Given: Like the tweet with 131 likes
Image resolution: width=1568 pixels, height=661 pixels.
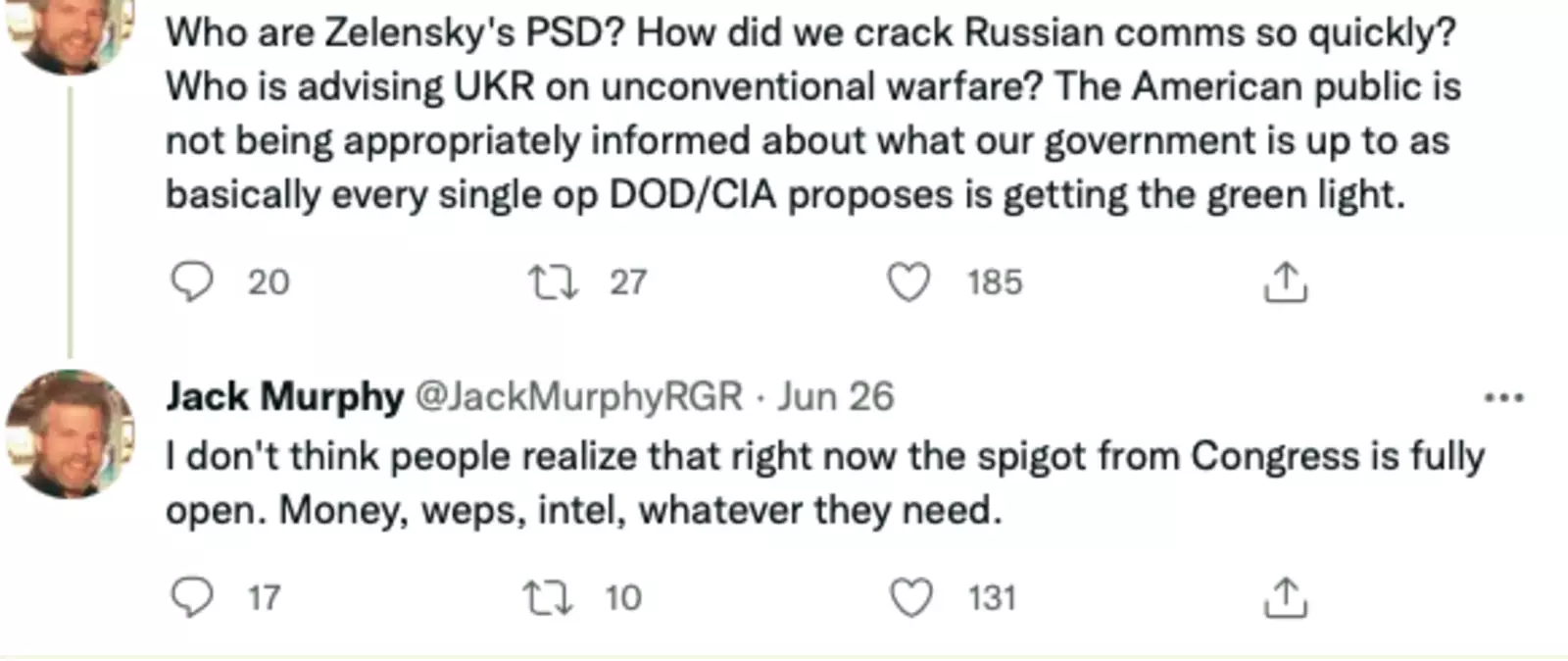Looking at the screenshot, I should (910, 597).
